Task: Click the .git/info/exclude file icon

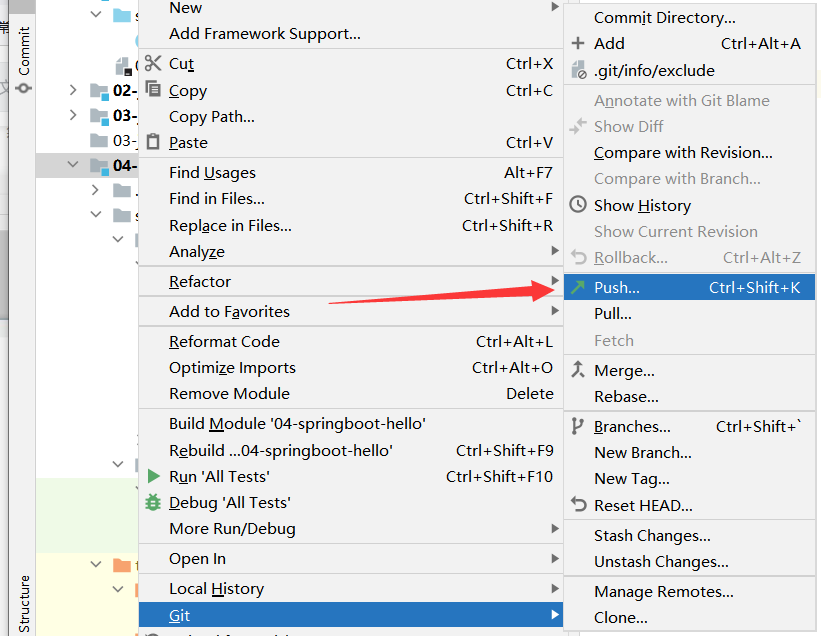Action: (579, 70)
